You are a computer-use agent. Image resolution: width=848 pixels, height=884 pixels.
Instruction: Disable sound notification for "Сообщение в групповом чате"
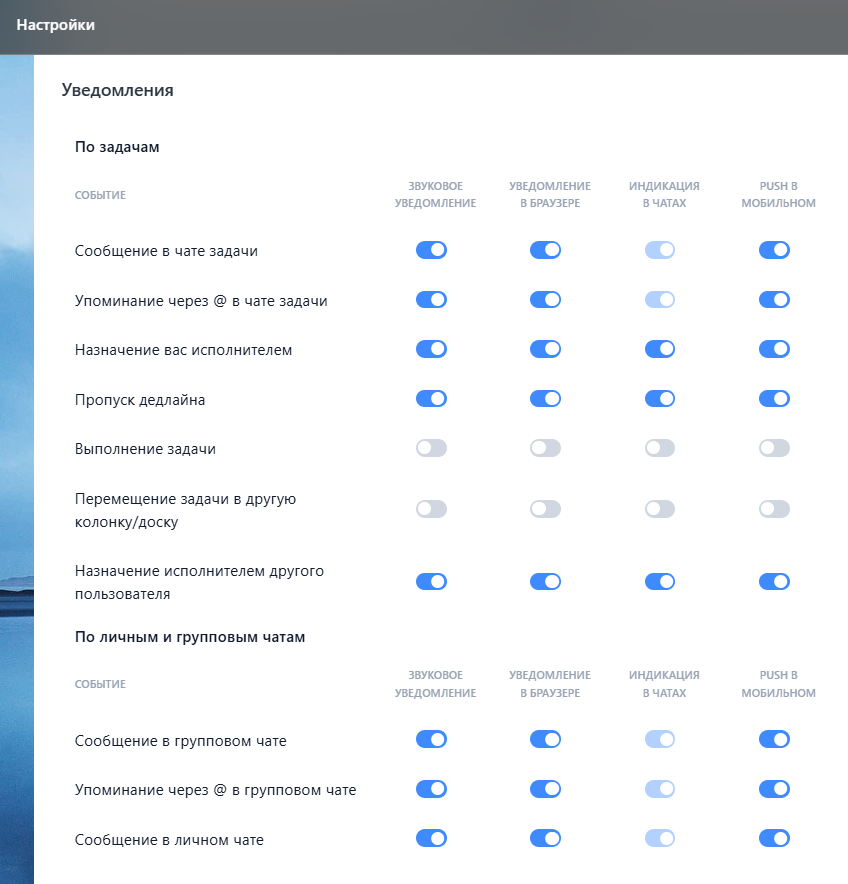pos(431,740)
